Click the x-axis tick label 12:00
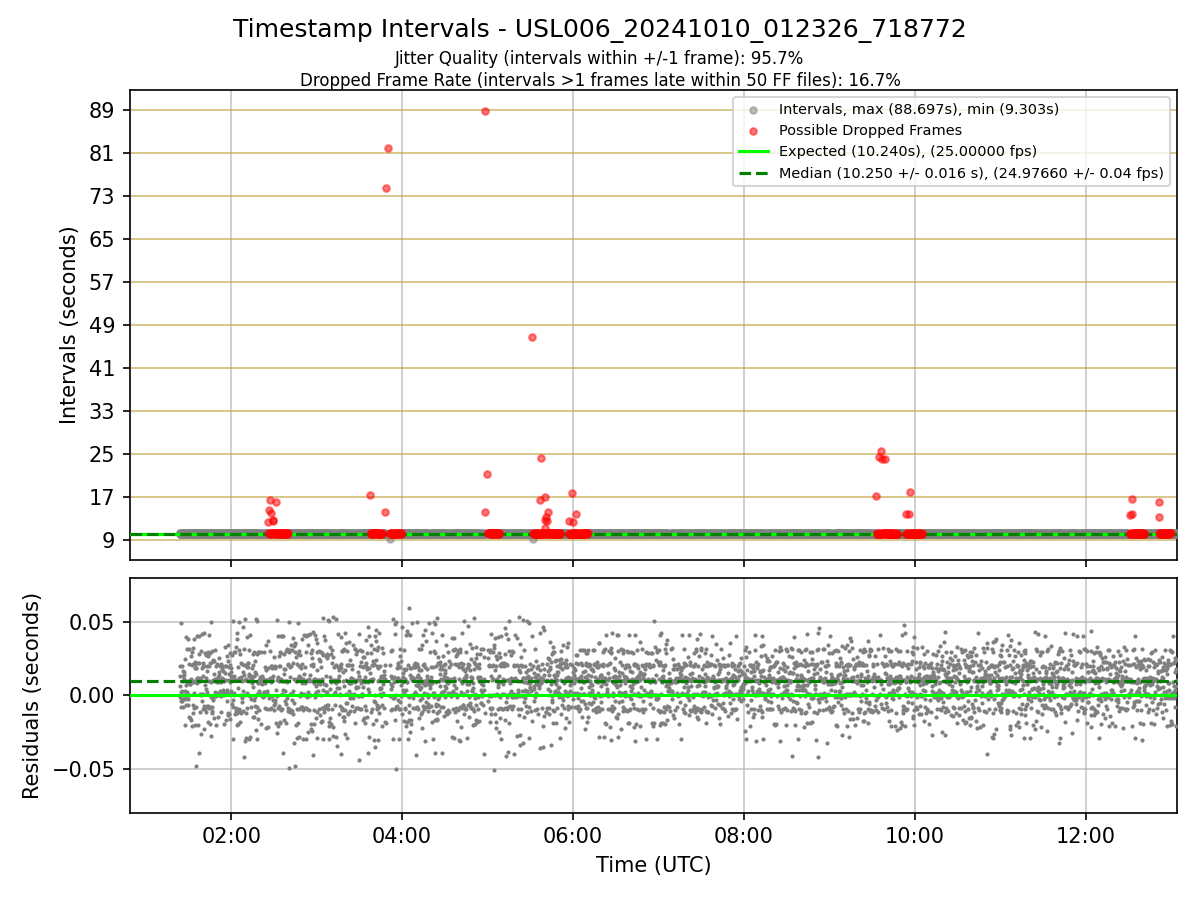 coord(1086,835)
